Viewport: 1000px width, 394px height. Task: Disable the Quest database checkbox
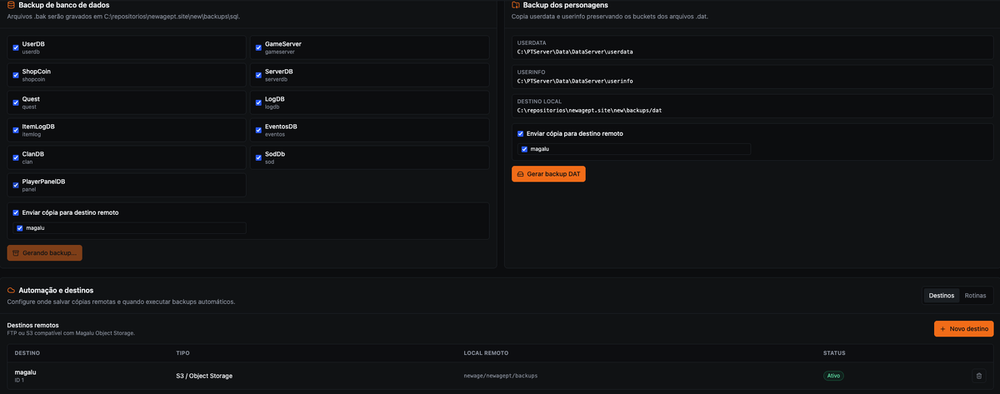[x=16, y=102]
